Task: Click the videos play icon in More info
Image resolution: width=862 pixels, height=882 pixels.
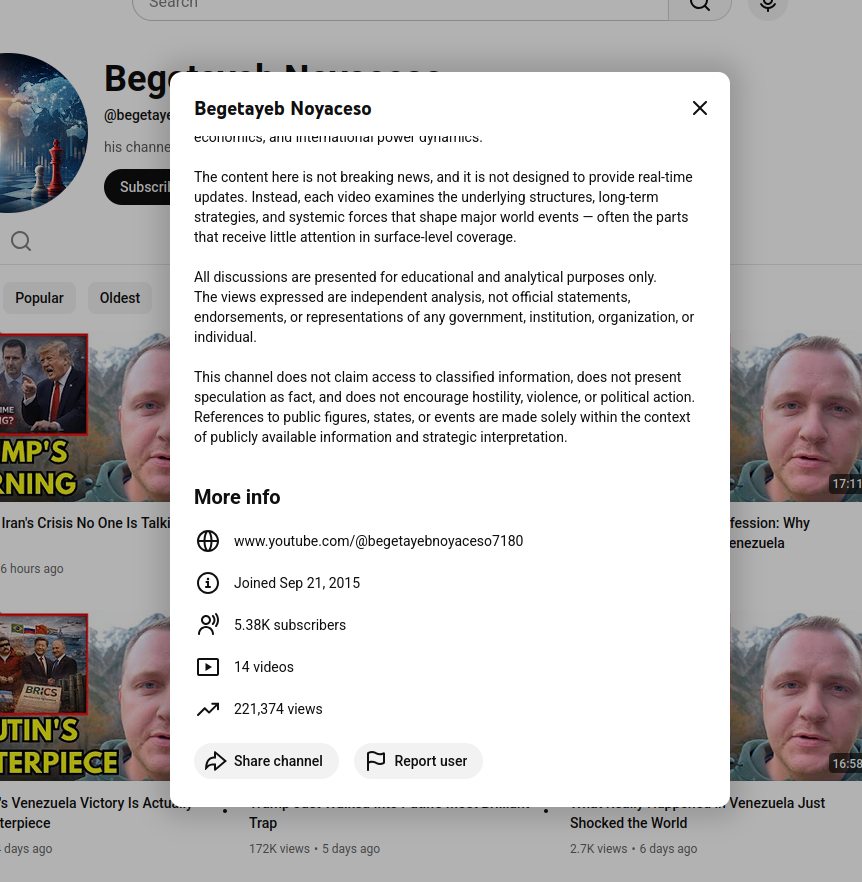Action: tap(208, 667)
